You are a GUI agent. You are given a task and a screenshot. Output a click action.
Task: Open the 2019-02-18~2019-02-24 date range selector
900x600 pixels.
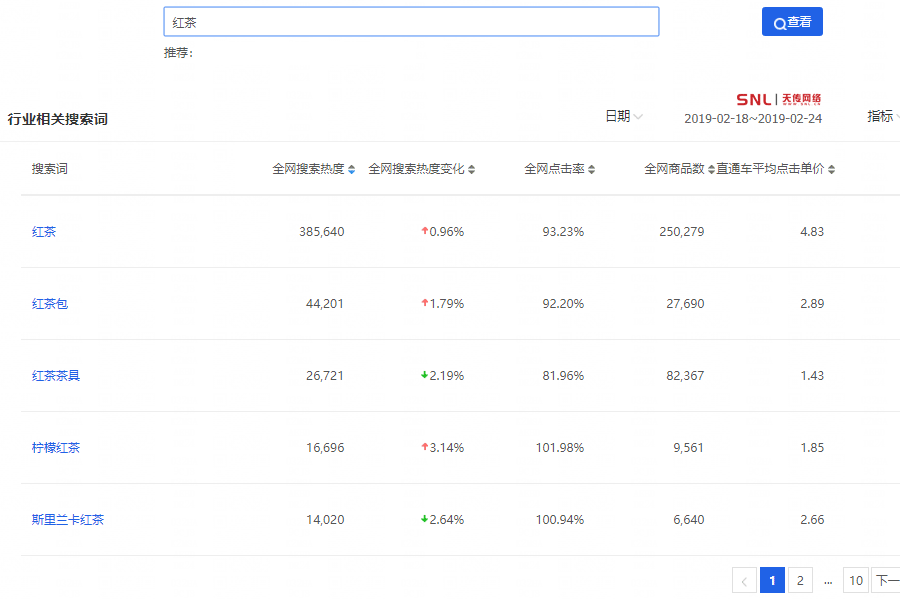point(754,120)
